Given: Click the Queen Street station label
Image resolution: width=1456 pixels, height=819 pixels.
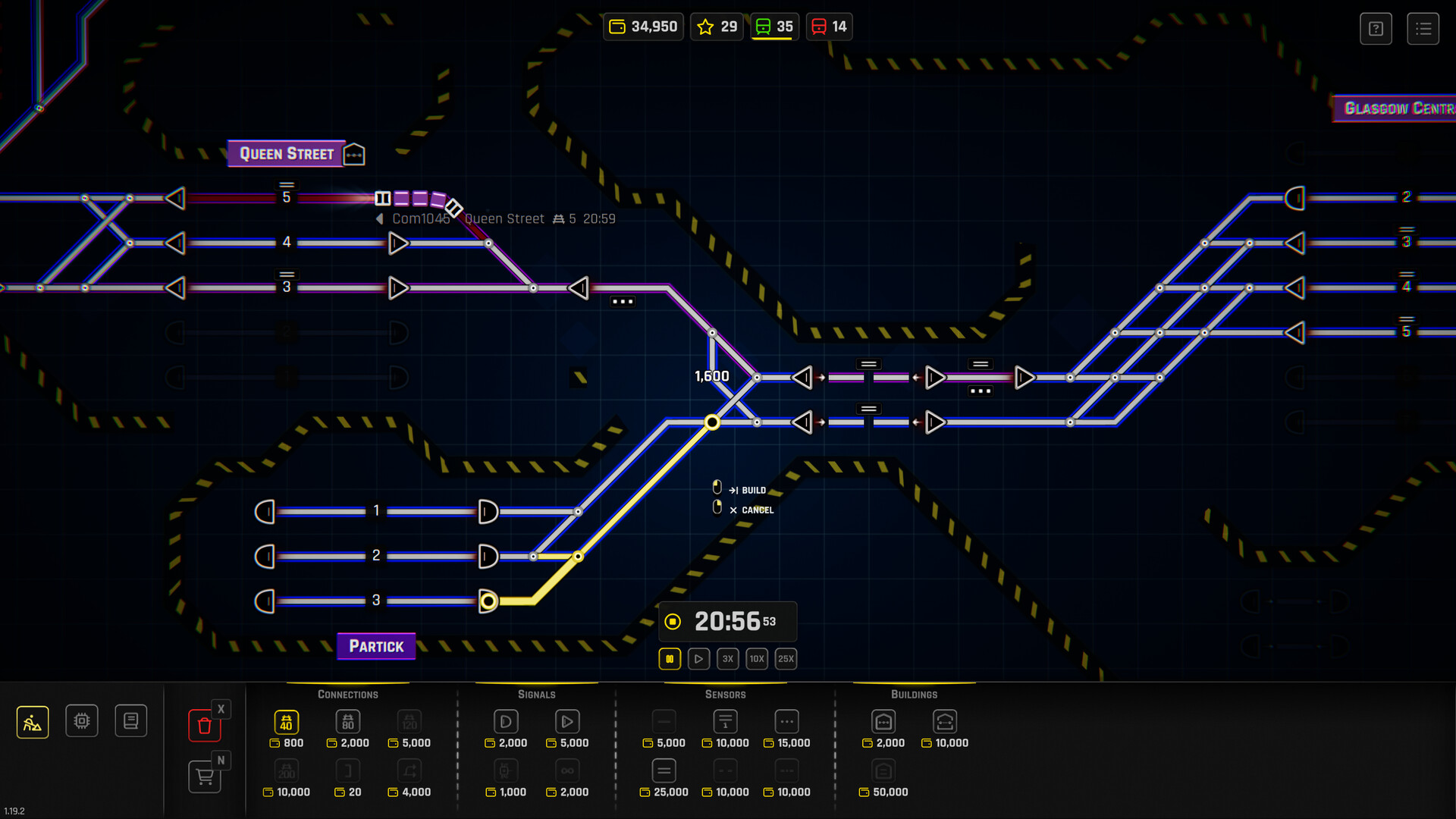Looking at the screenshot, I should (287, 153).
